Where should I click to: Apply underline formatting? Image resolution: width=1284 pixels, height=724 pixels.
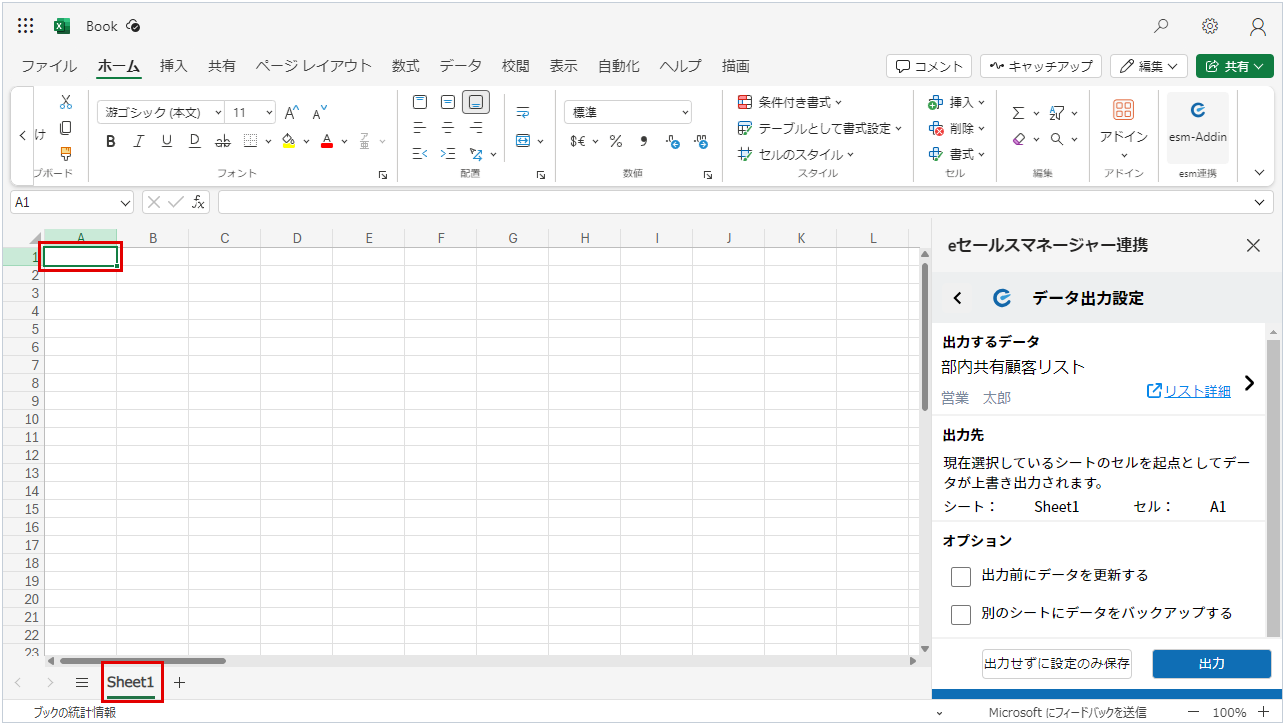167,141
